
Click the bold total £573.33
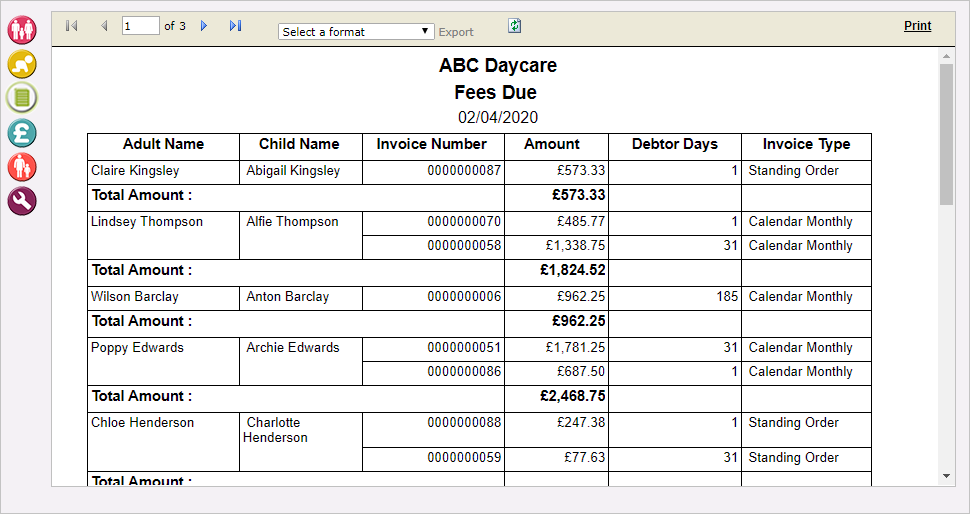click(x=579, y=195)
